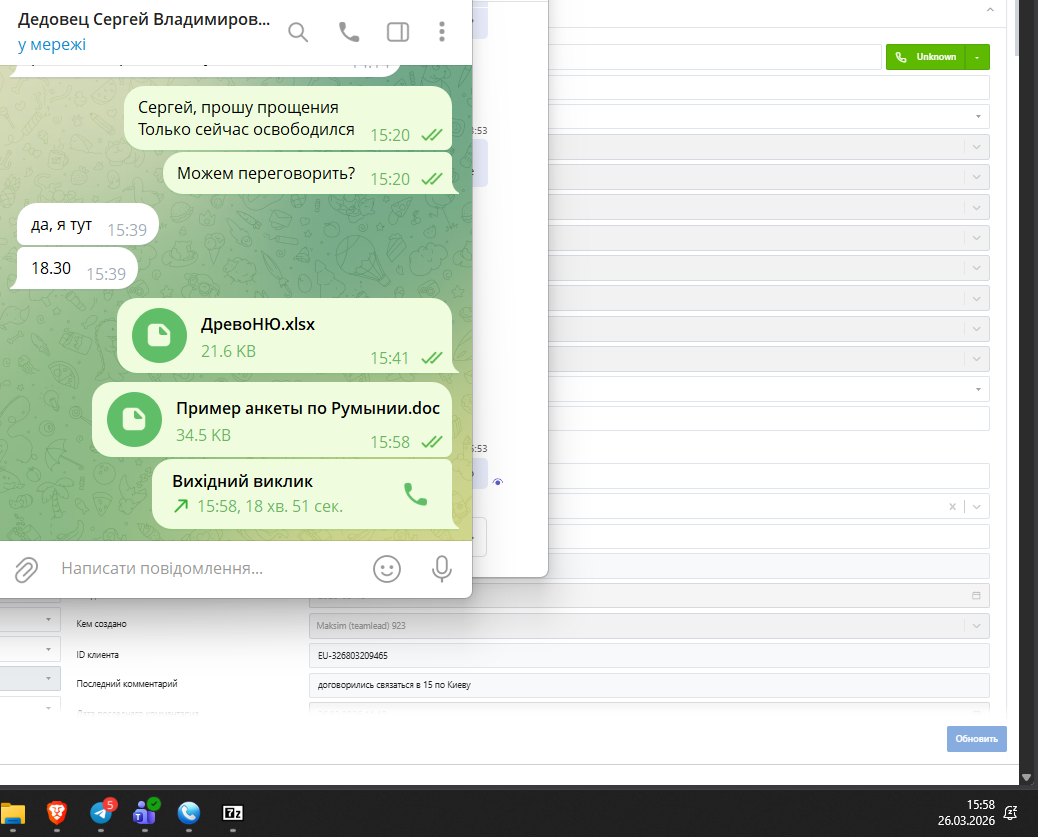The width and height of the screenshot is (1038, 837).
Task: Open the Кем создано dropdown
Action: [x=976, y=626]
